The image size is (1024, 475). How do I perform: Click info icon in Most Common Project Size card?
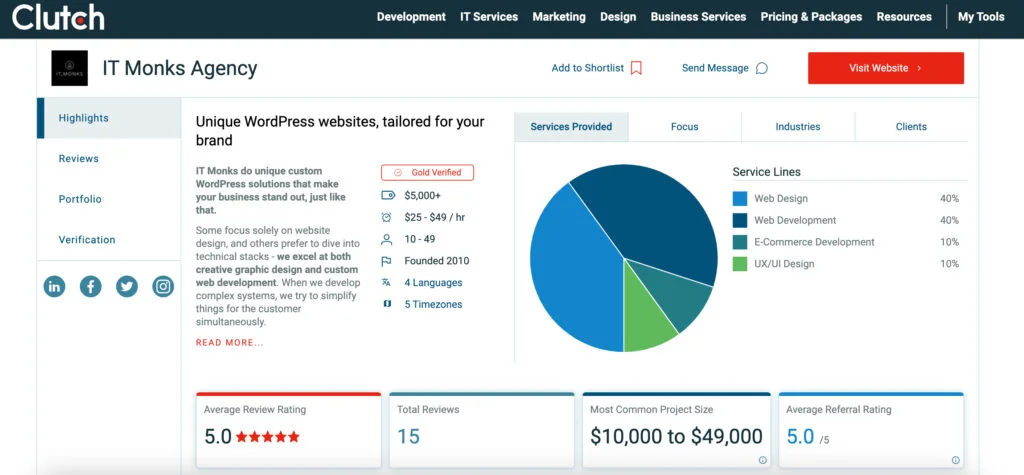pos(762,460)
